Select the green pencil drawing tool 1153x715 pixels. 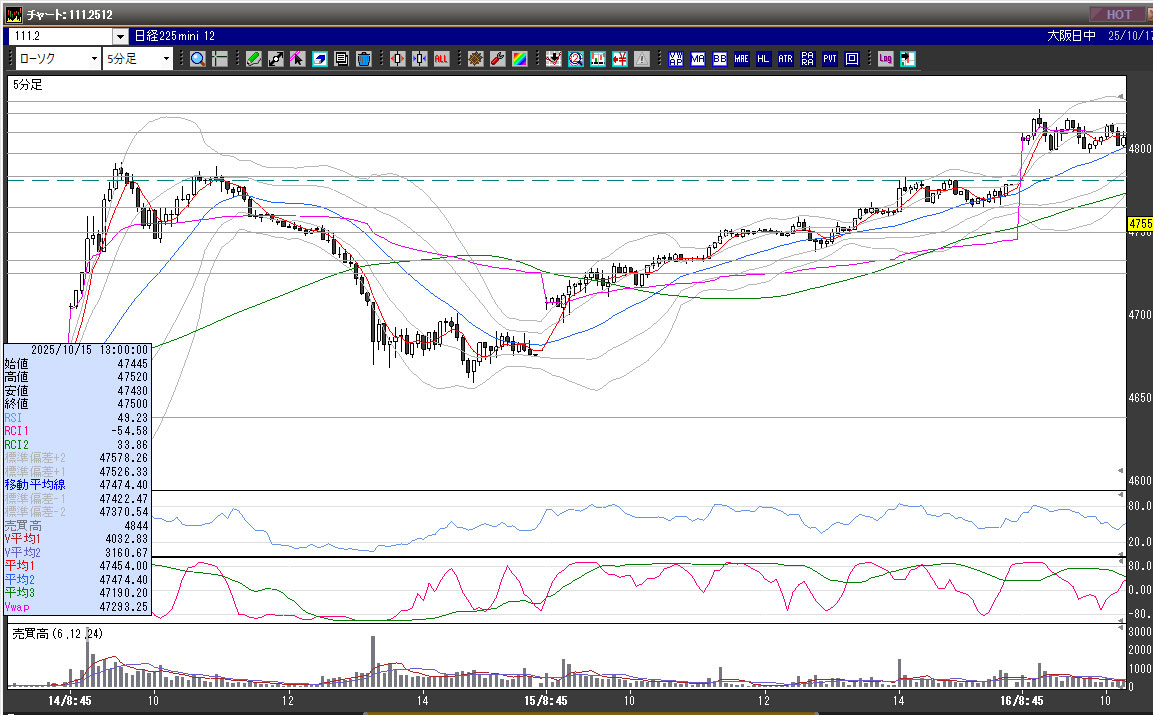254,59
